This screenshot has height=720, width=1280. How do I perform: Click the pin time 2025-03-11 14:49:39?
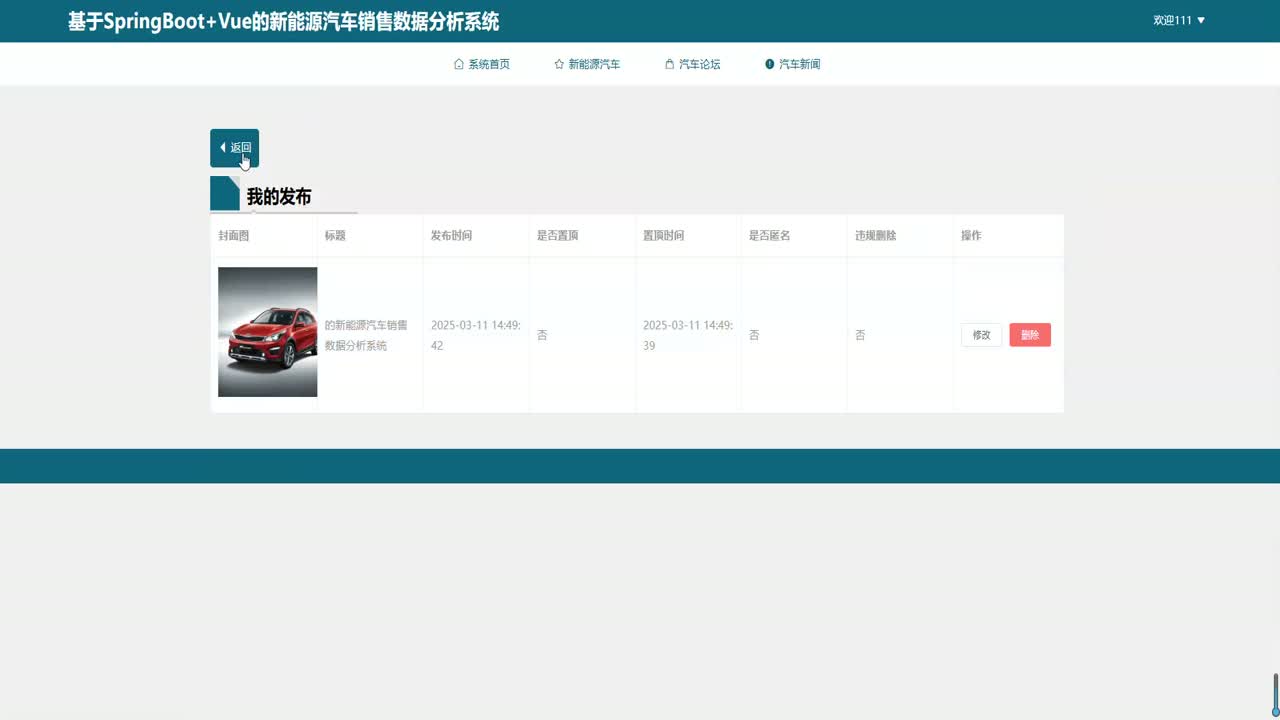[688, 335]
